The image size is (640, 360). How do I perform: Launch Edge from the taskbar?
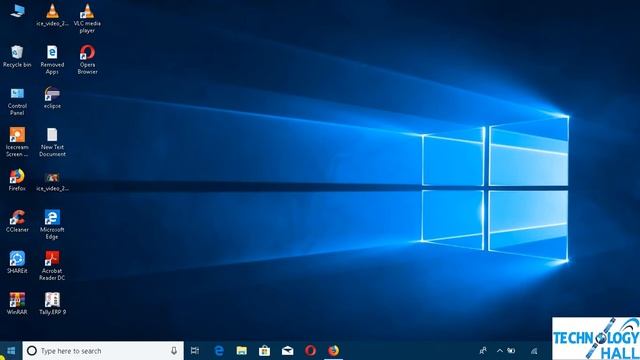219,351
